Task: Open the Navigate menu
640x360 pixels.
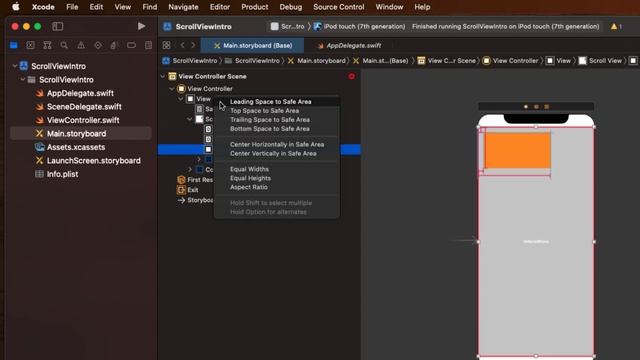Action: pos(183,7)
